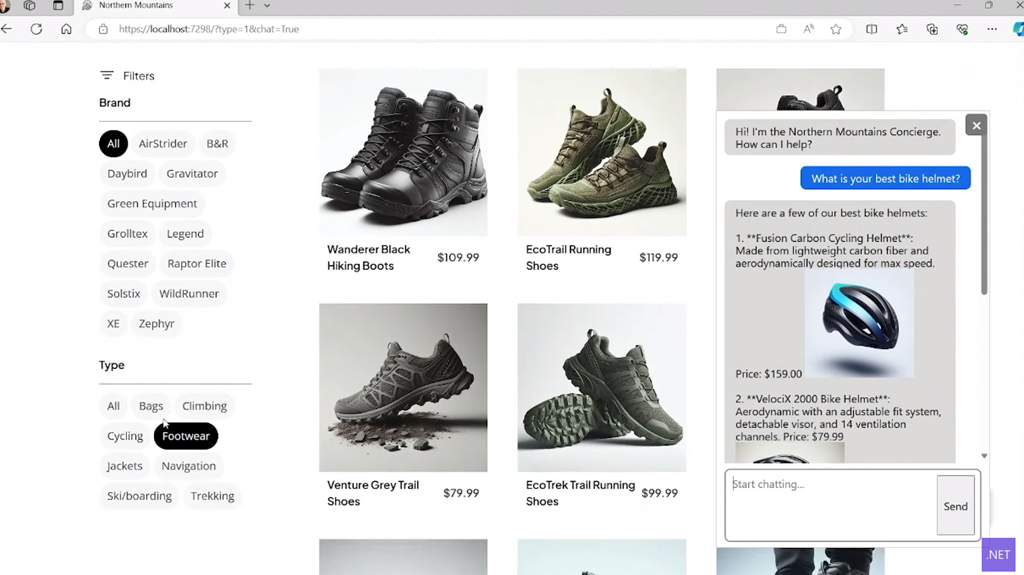The height and width of the screenshot is (575, 1024).
Task: Click the Venture Grey Trail Shoes title
Action: tap(373, 493)
